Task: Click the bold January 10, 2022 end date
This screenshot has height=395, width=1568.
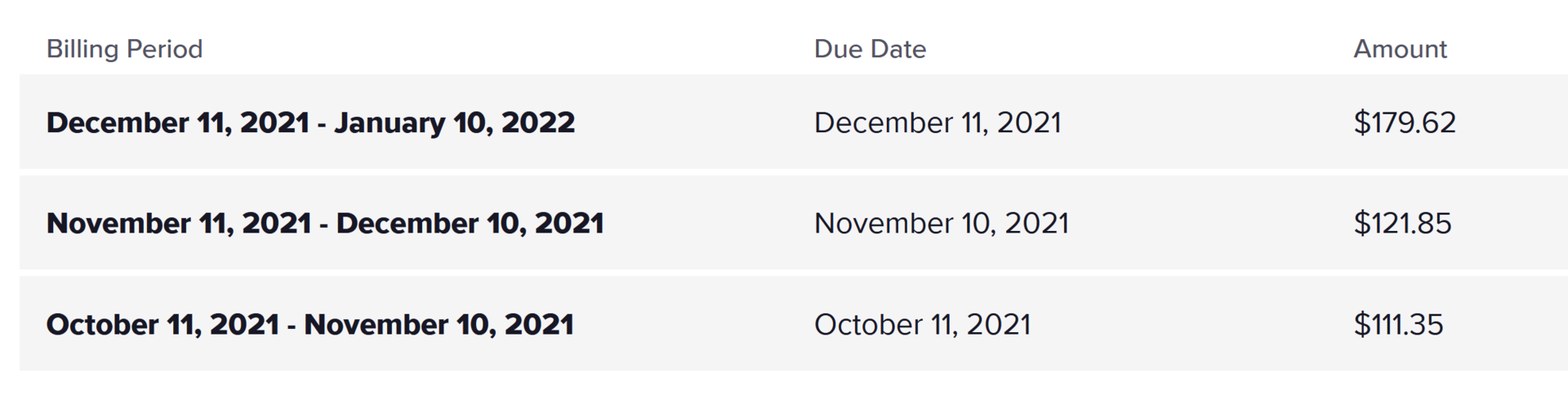Action: tap(454, 122)
